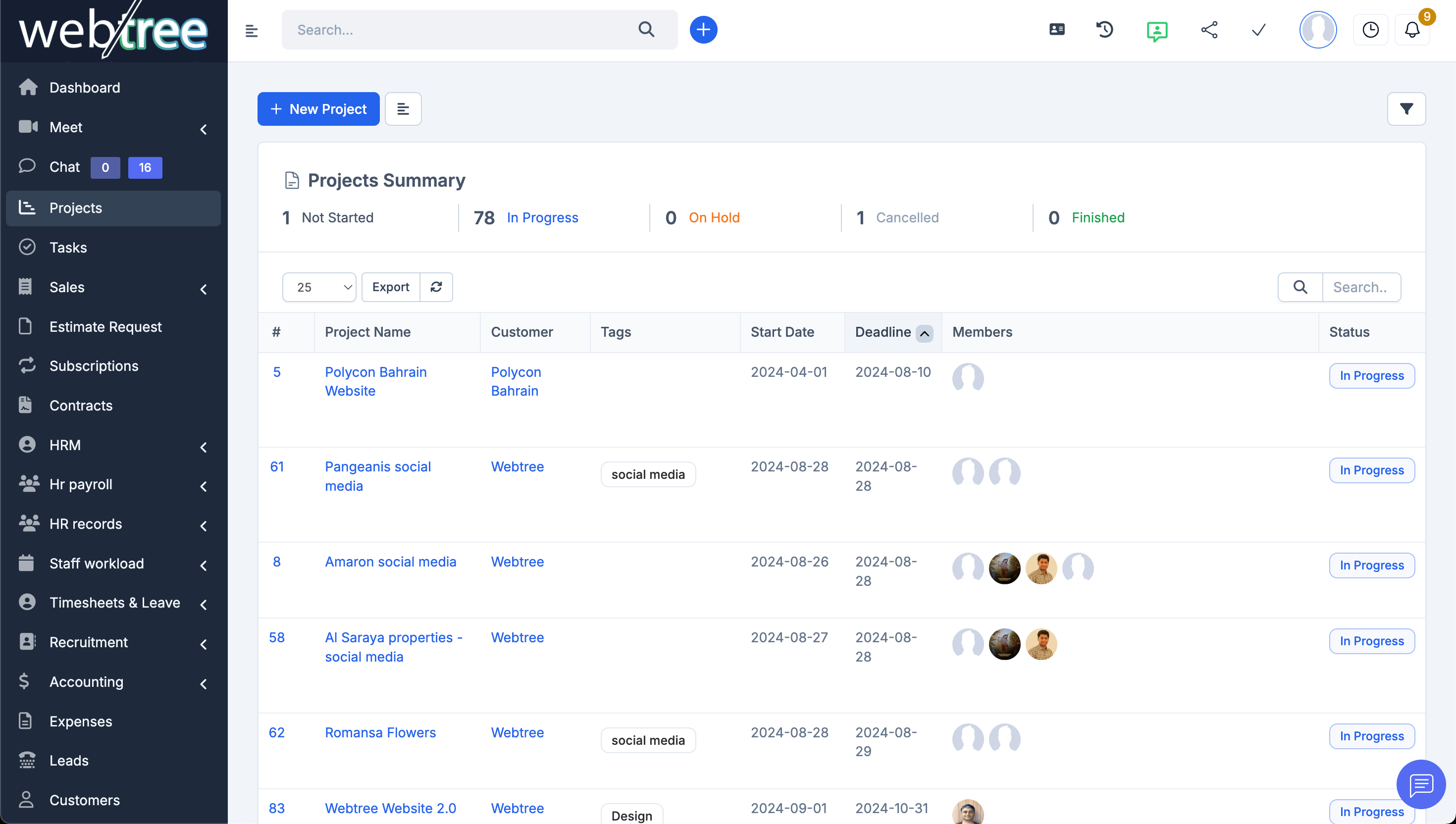The height and width of the screenshot is (824, 1456).
Task: Sort by the Deadline column header
Action: pos(893,332)
